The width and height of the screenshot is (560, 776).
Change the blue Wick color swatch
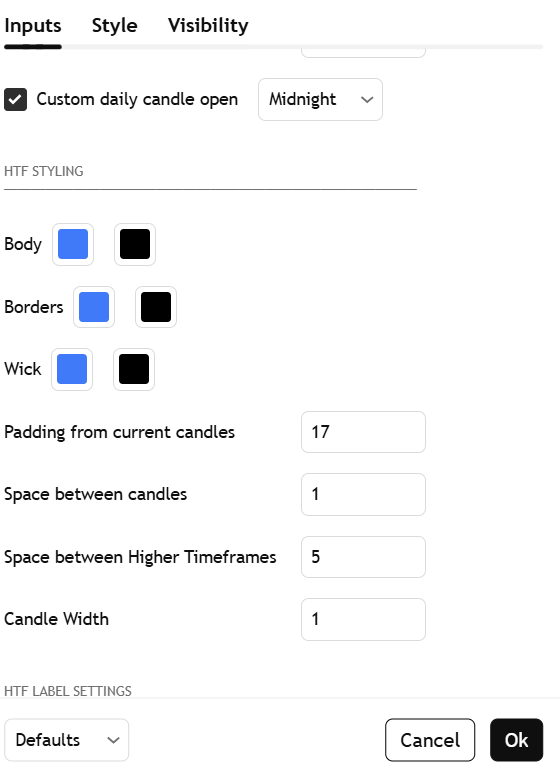[72, 369]
